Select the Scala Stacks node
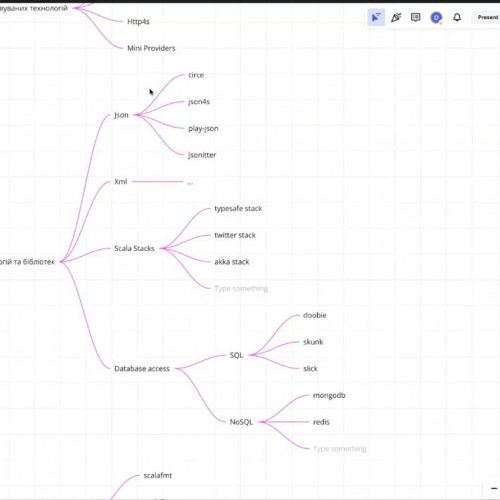Screen dimensions: 500x500 point(134,248)
